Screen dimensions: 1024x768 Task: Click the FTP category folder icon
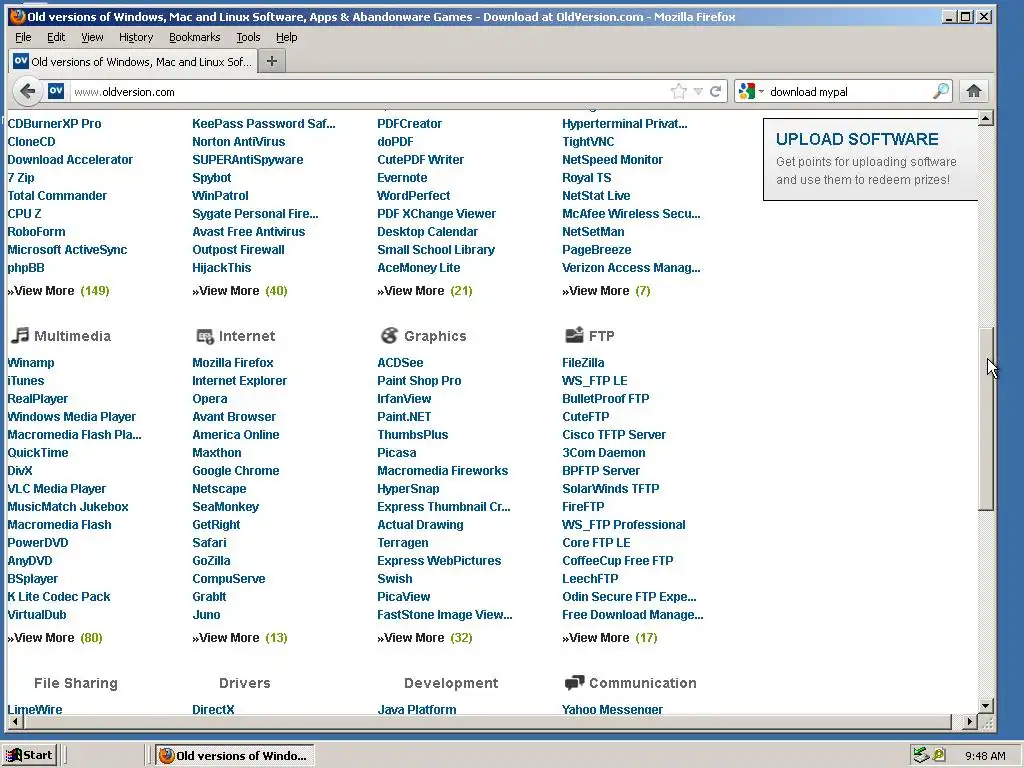pos(574,336)
